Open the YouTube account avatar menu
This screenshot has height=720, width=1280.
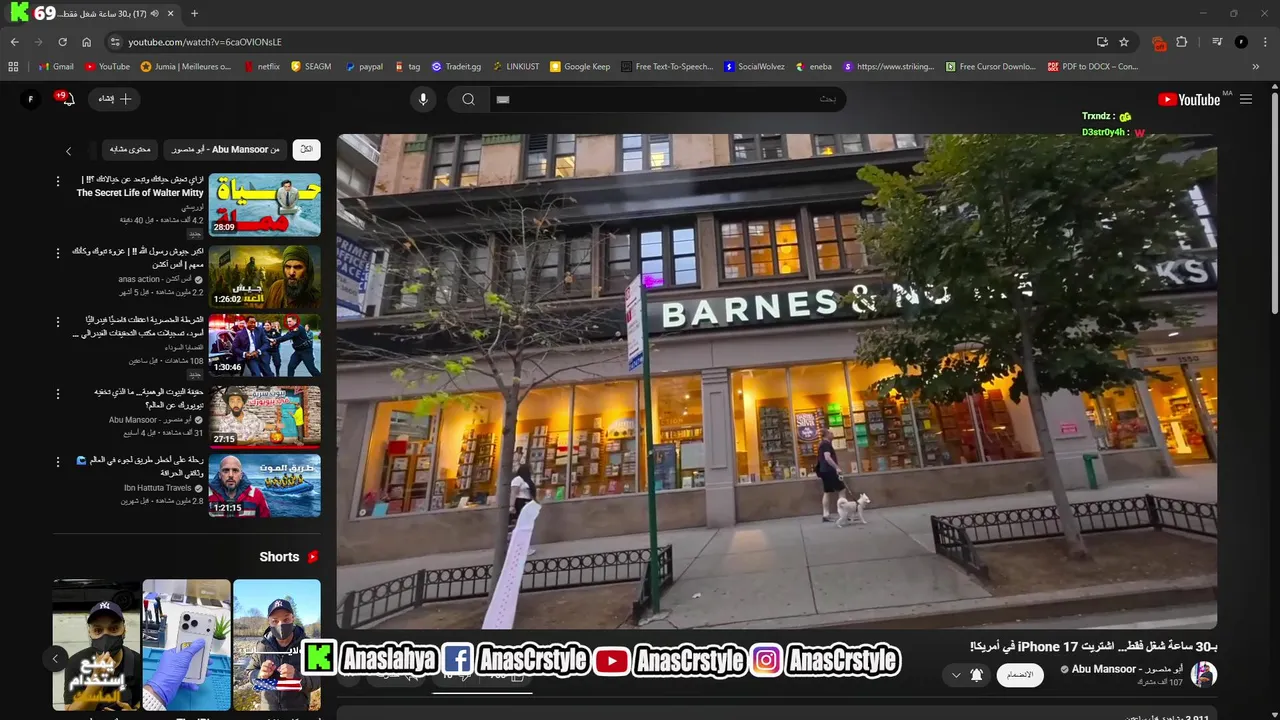30,99
